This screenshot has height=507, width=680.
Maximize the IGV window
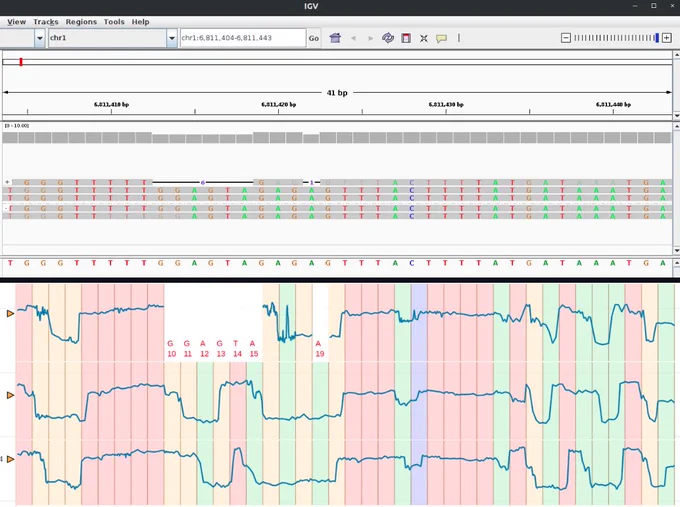coord(654,6)
